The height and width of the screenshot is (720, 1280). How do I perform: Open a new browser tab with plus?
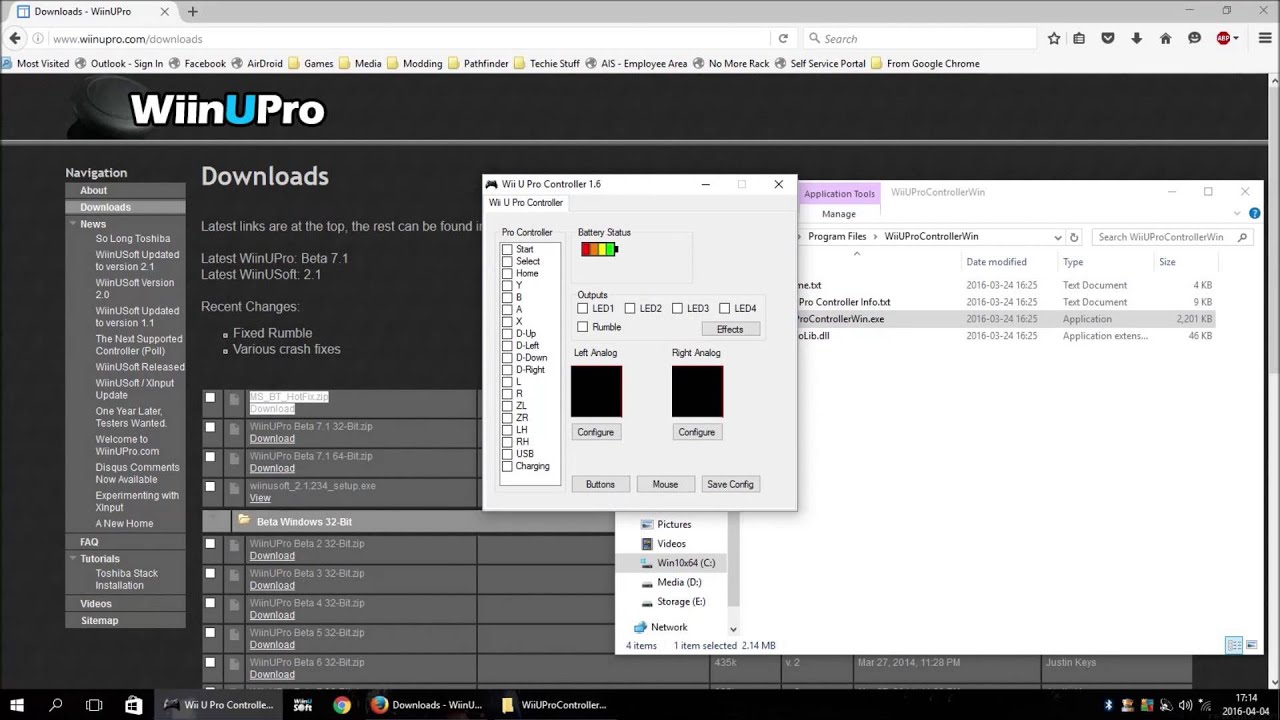193,12
